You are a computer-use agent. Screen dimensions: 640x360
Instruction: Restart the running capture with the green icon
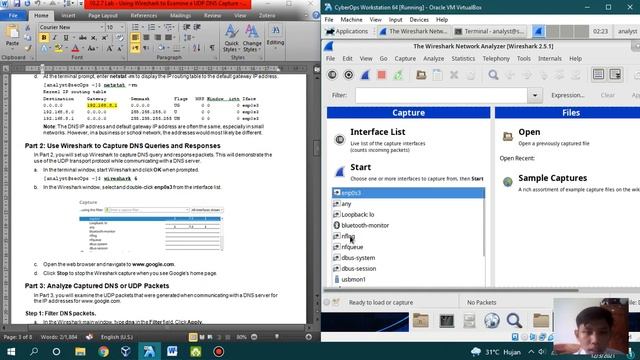[x=398, y=75]
